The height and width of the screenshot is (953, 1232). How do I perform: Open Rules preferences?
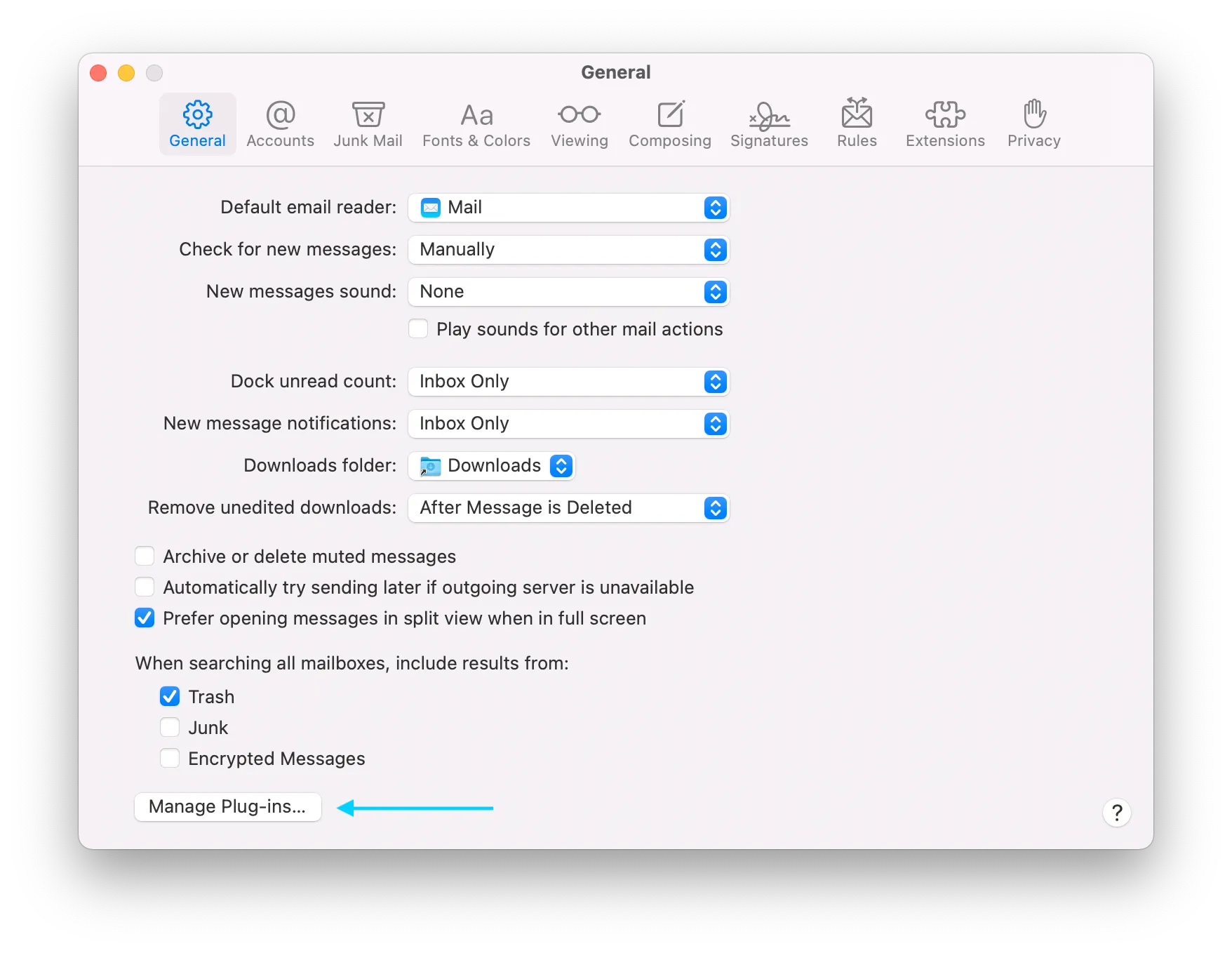(857, 124)
